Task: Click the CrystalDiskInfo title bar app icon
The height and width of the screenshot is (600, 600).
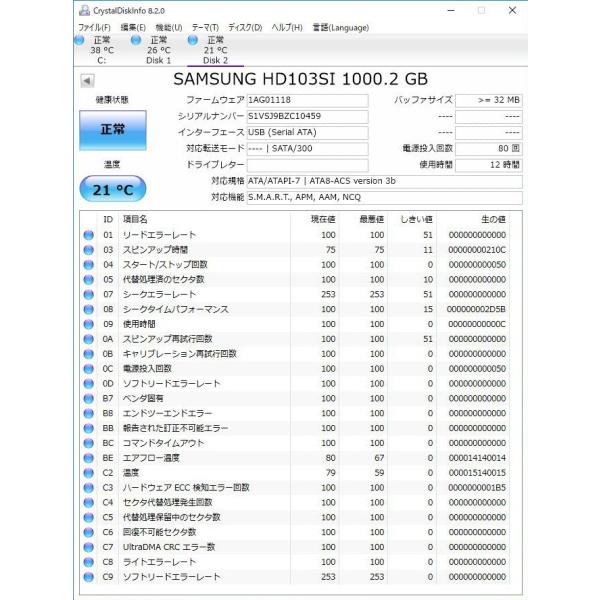Action: [x=84, y=10]
